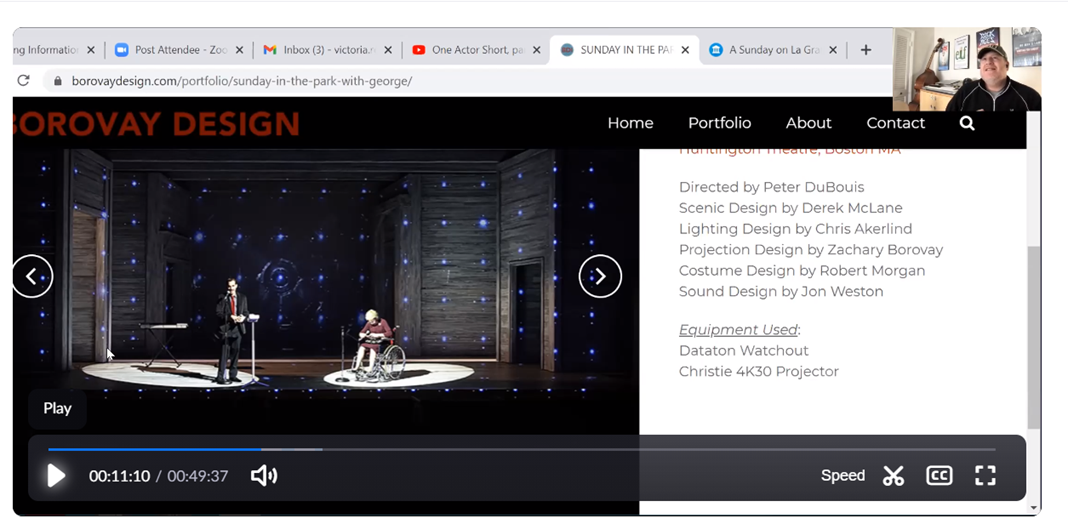Click the page vertical scrollbar
The height and width of the screenshot is (524, 1068).
pyautogui.click(x=1033, y=337)
